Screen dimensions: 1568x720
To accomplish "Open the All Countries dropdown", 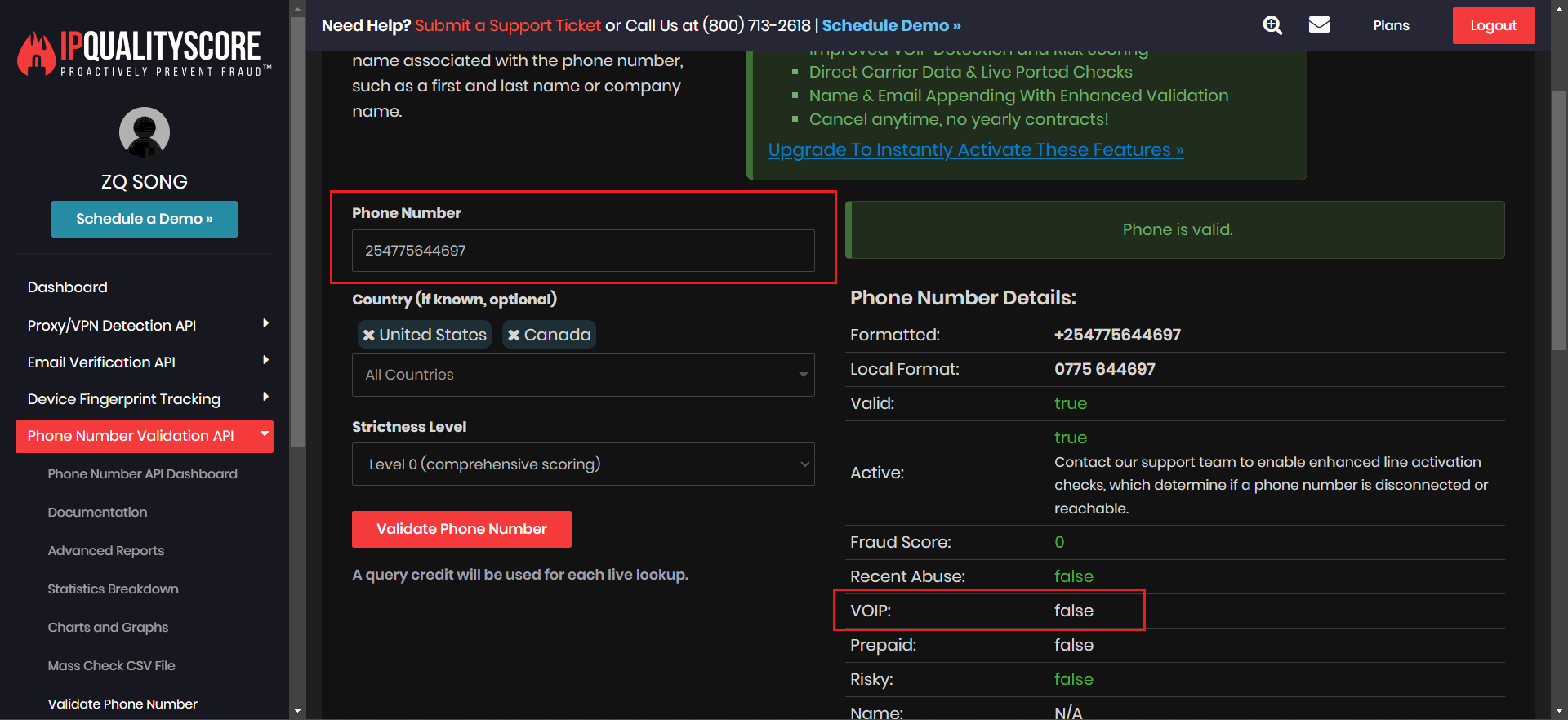I will click(583, 375).
